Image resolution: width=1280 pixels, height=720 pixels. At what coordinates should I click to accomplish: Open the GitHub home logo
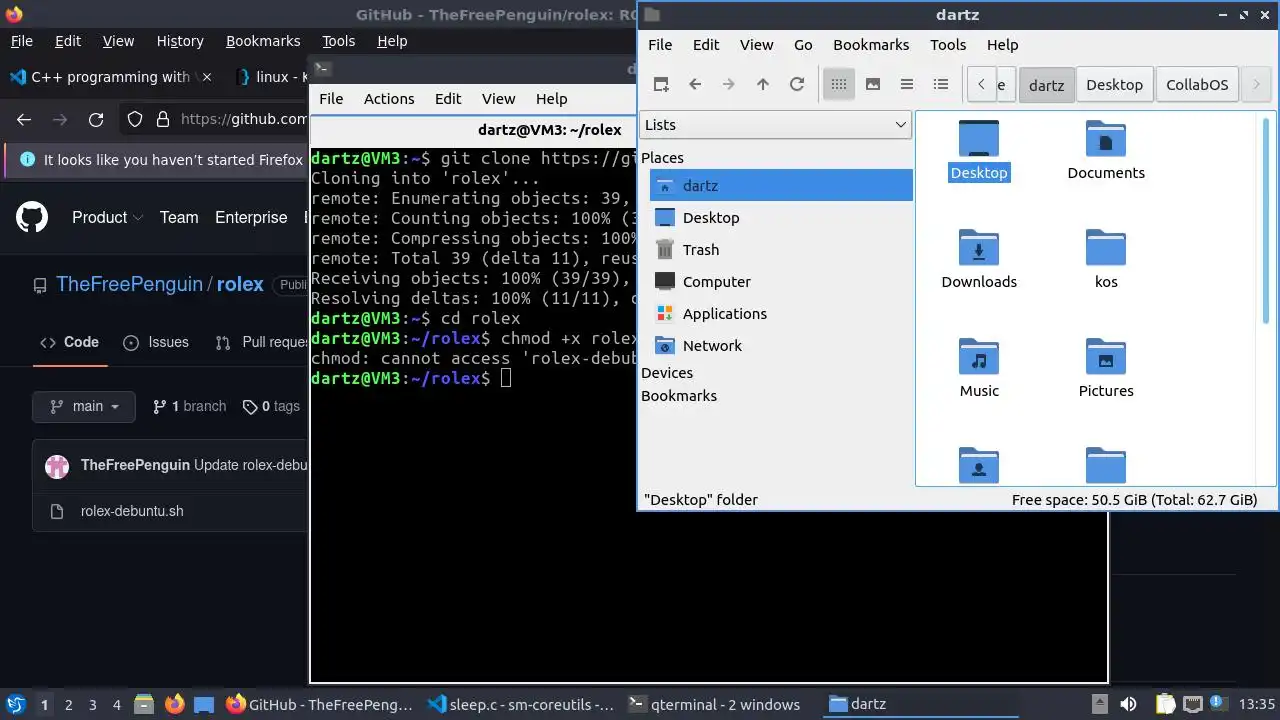point(32,217)
